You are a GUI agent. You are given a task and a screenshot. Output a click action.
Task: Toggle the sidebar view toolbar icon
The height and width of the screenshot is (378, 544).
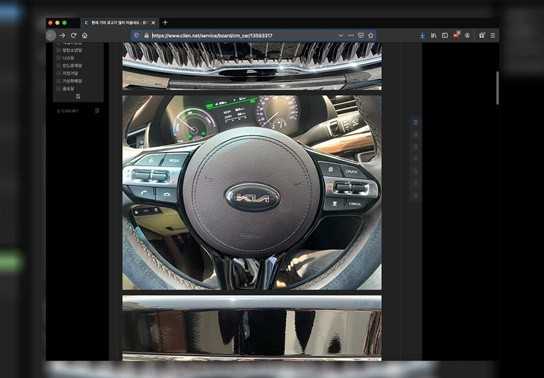coord(445,35)
